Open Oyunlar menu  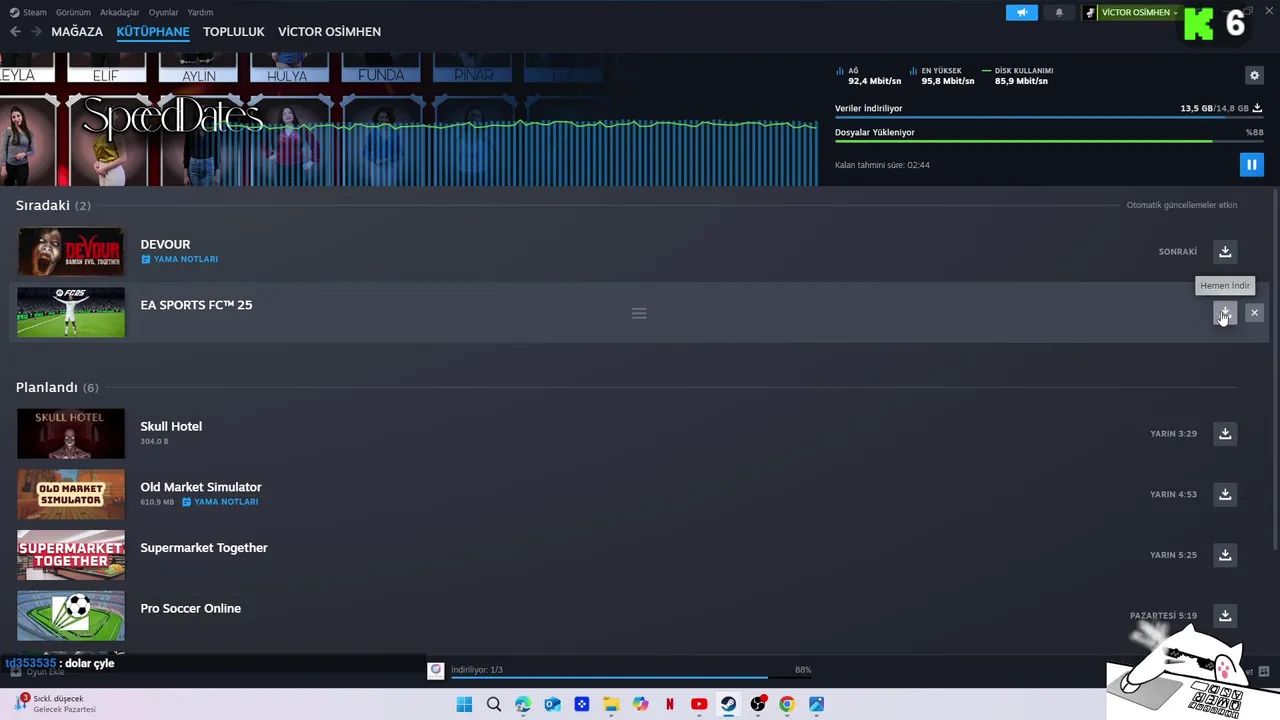point(164,12)
